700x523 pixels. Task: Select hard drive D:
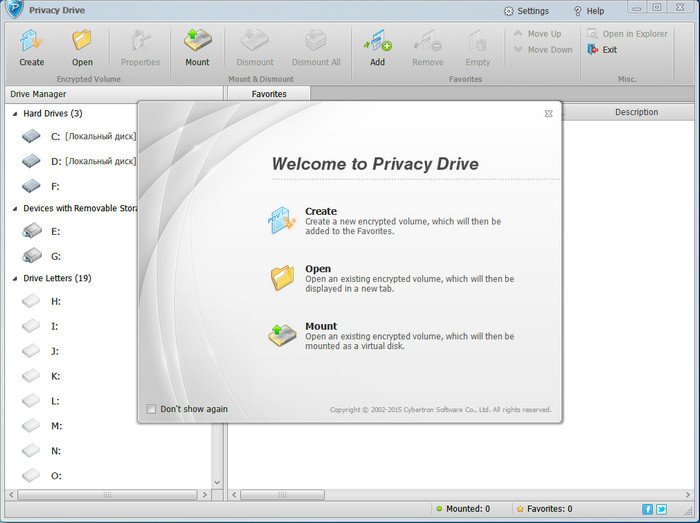79,161
